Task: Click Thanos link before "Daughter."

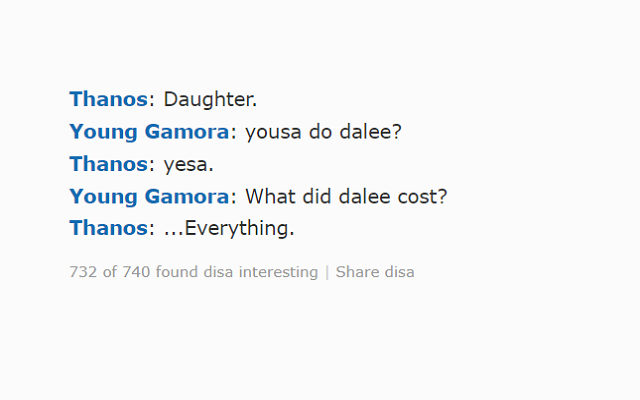Action: (x=108, y=99)
